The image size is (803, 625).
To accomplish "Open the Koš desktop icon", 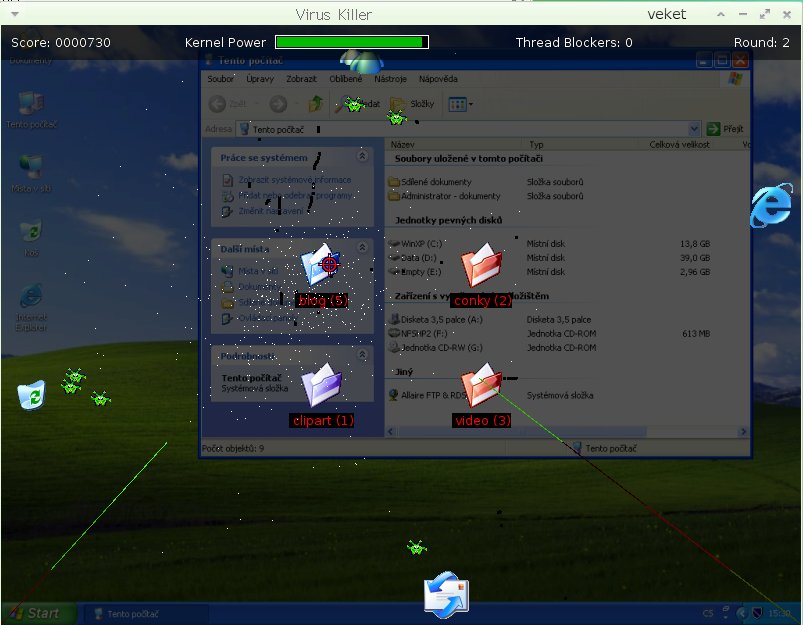I will (x=31, y=238).
